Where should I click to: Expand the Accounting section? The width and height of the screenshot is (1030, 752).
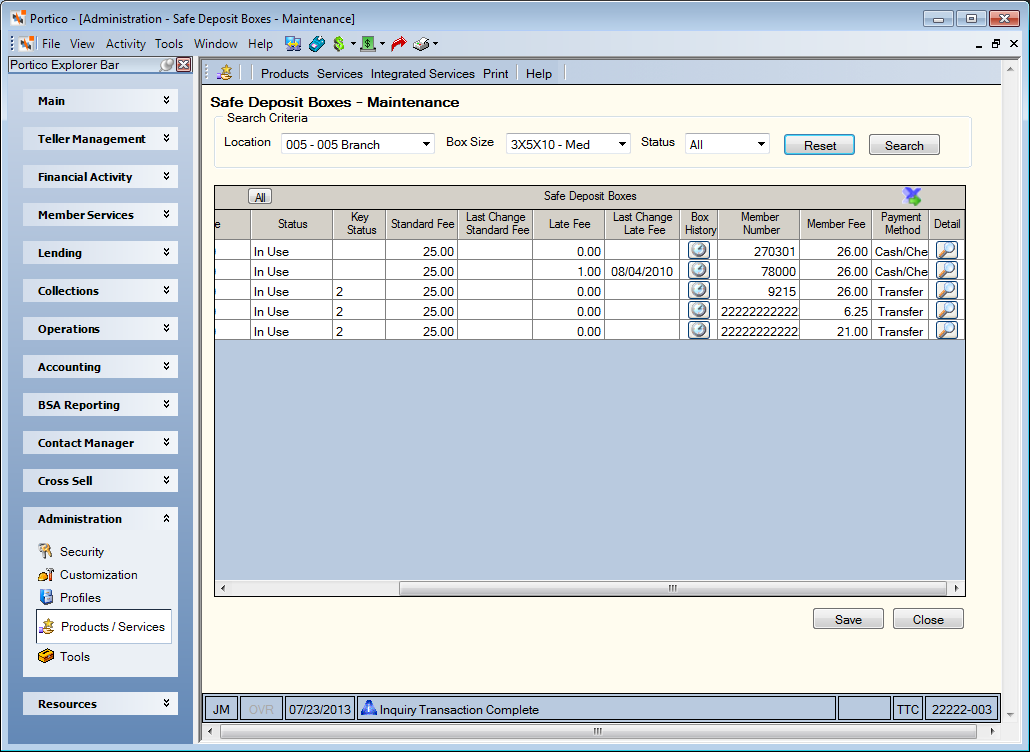click(x=101, y=367)
